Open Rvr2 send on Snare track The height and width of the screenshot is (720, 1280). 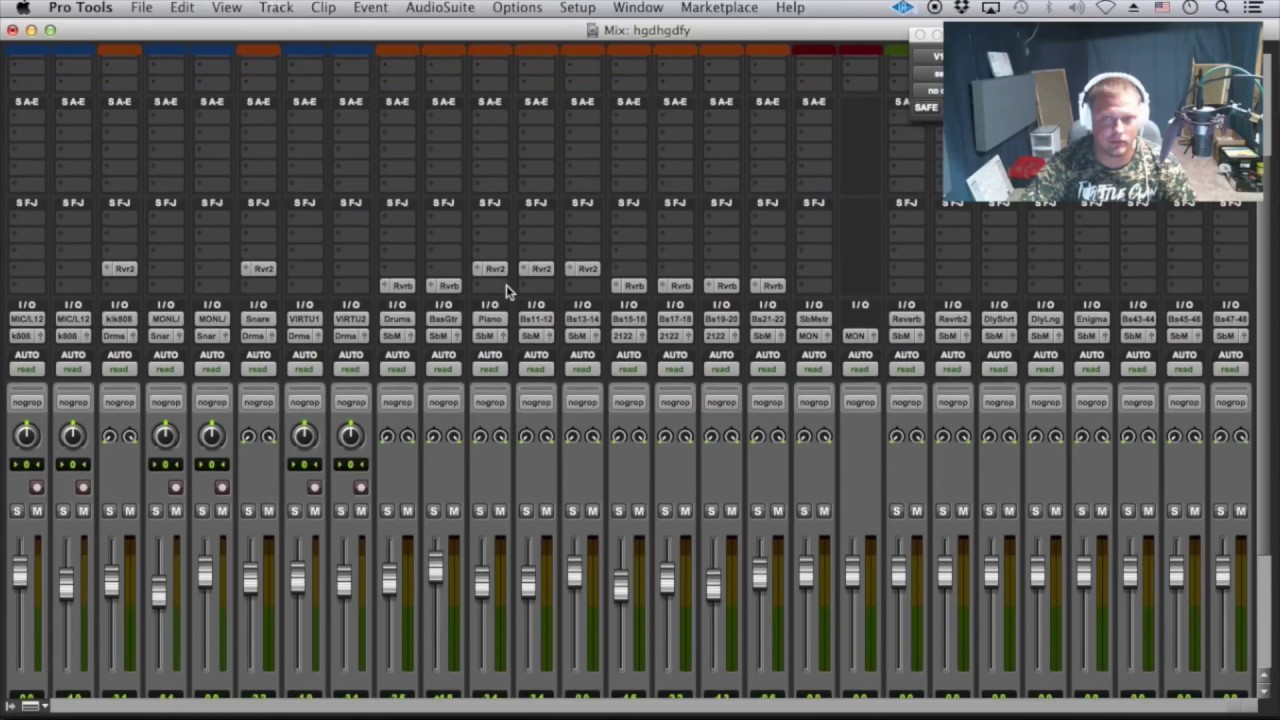(258, 269)
